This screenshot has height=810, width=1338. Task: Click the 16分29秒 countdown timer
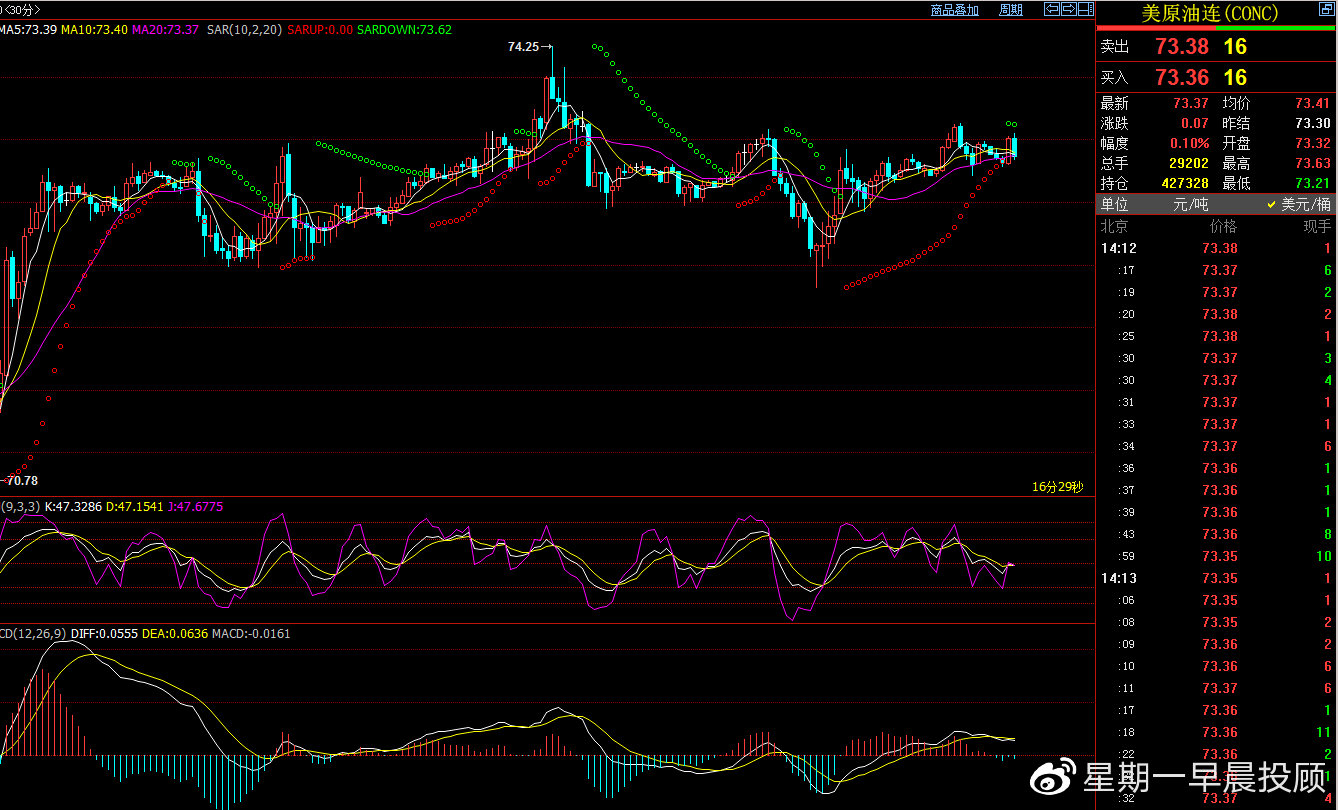[1058, 487]
